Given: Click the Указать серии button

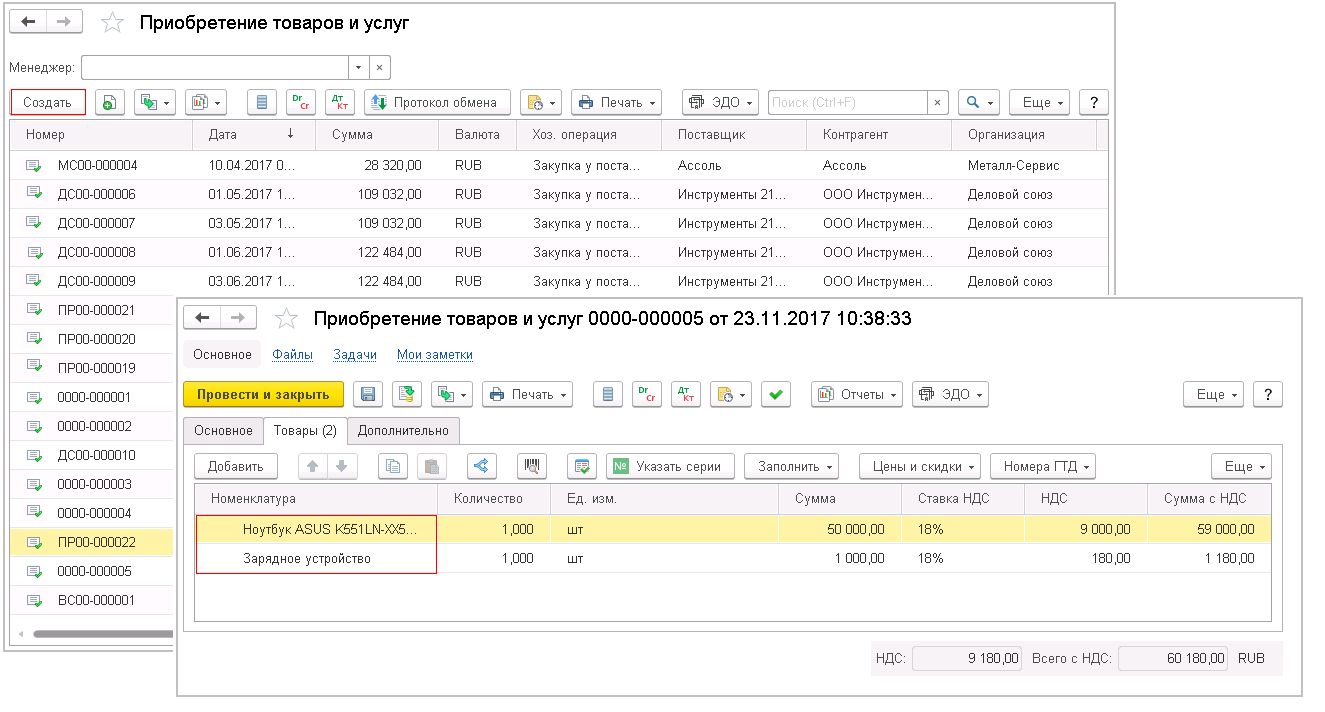Looking at the screenshot, I should pos(670,466).
